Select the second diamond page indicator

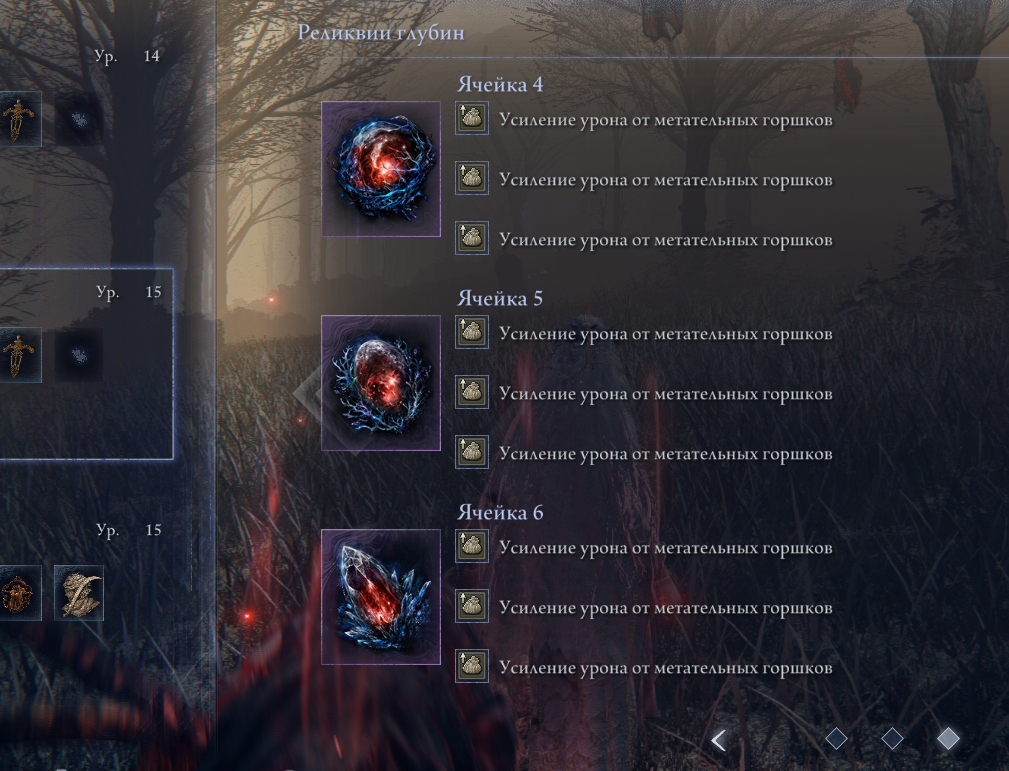pos(892,738)
